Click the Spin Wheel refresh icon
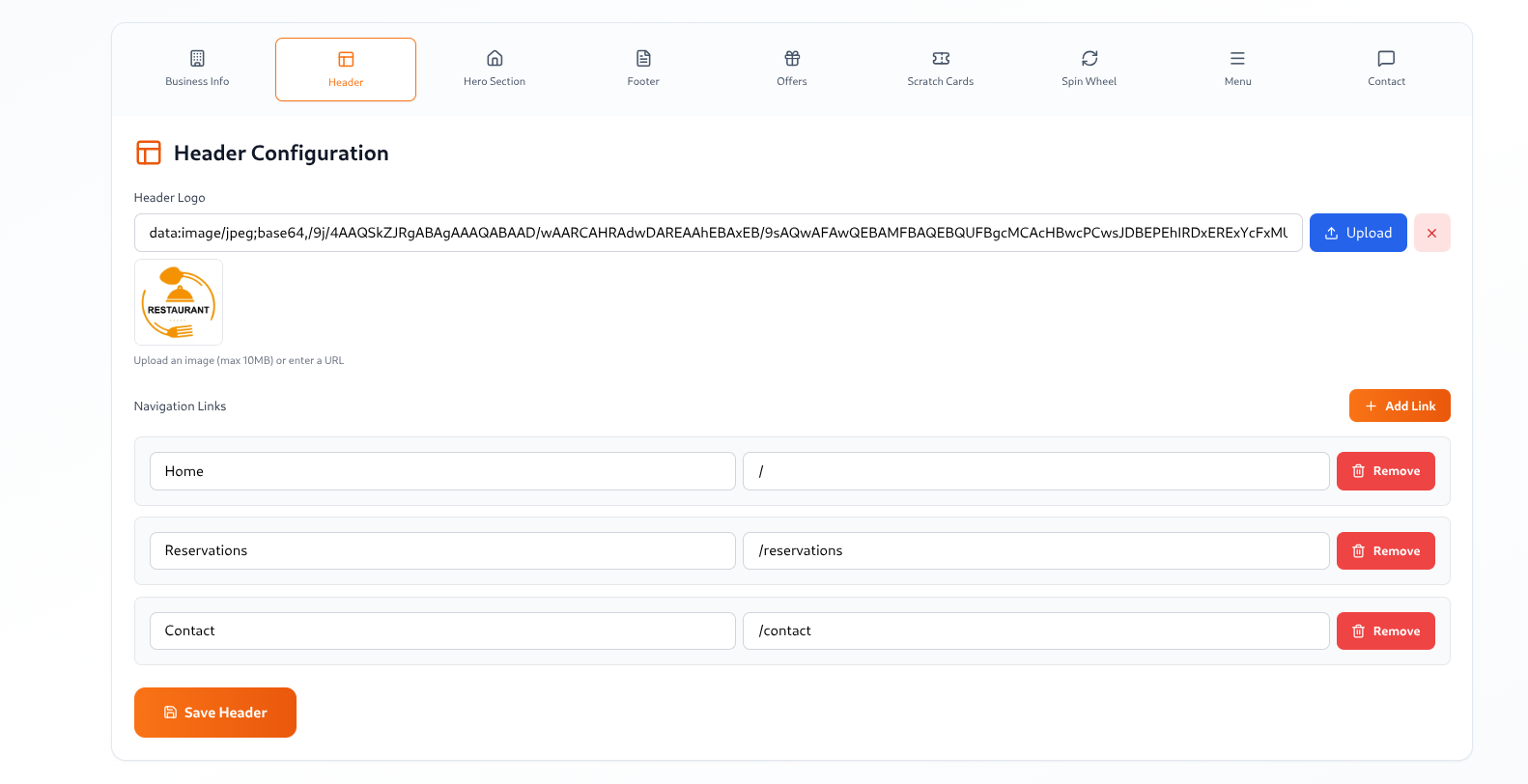 click(x=1089, y=58)
